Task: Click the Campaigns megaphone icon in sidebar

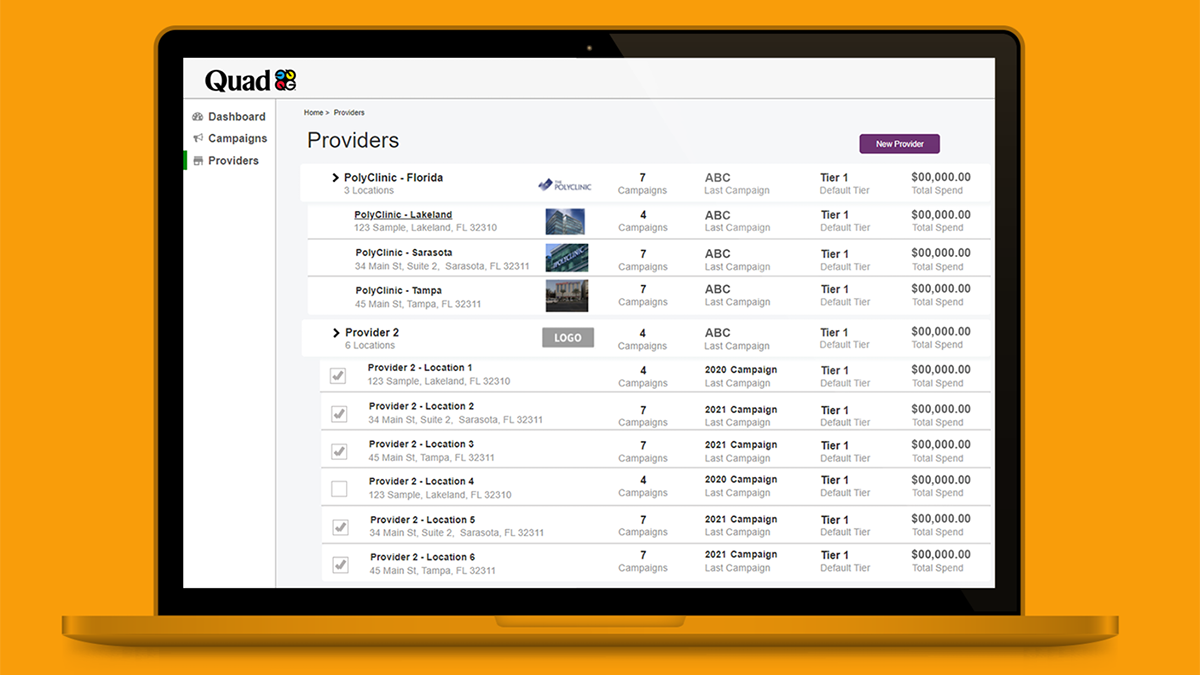Action: (198, 139)
